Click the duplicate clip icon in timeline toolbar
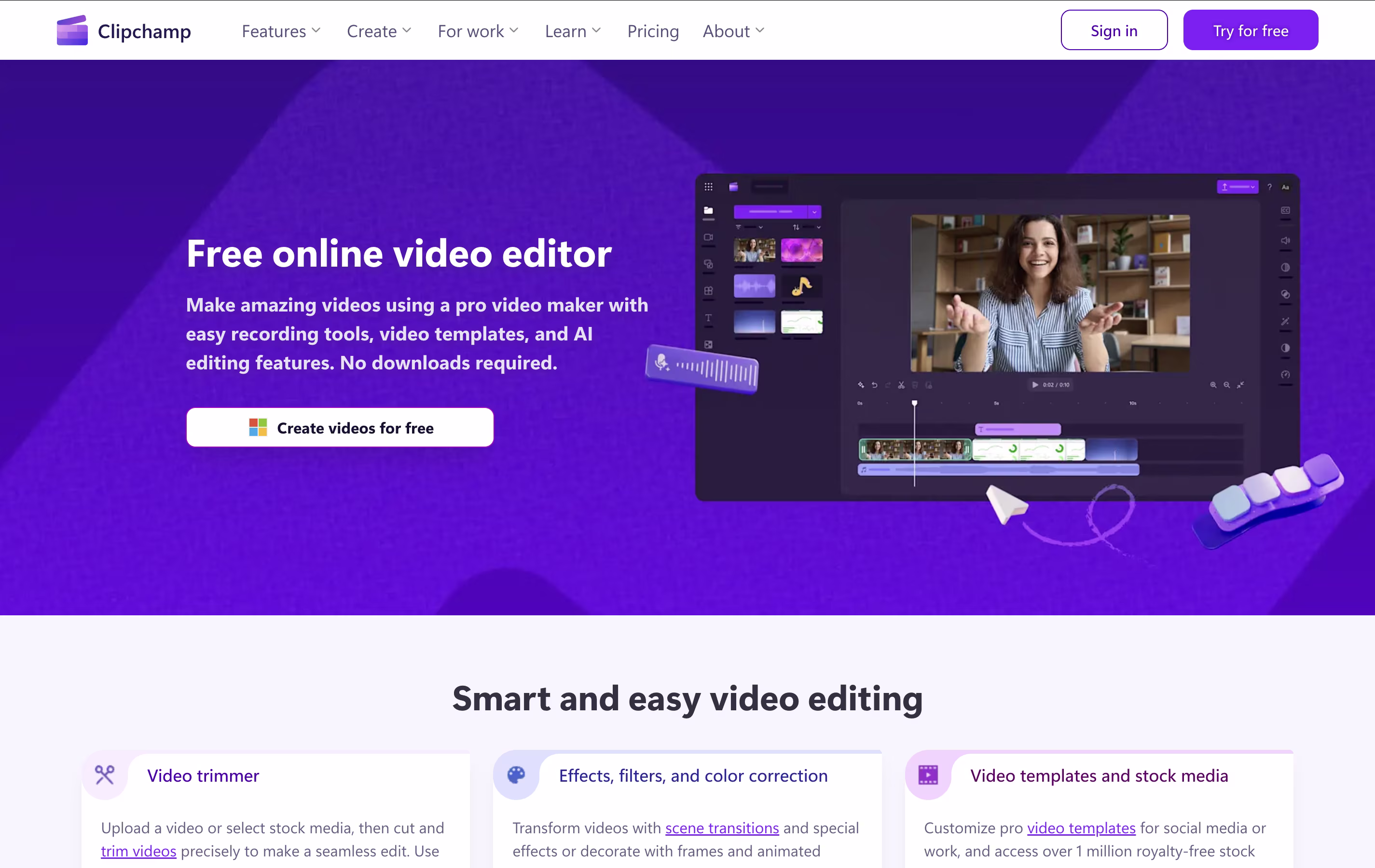This screenshot has width=1375, height=868. 928,385
